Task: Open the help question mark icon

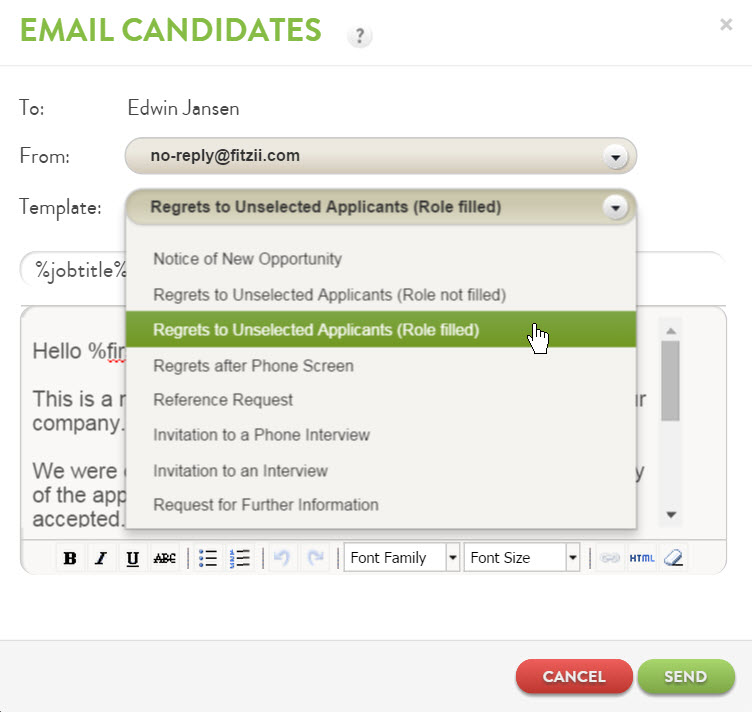Action: tap(360, 36)
